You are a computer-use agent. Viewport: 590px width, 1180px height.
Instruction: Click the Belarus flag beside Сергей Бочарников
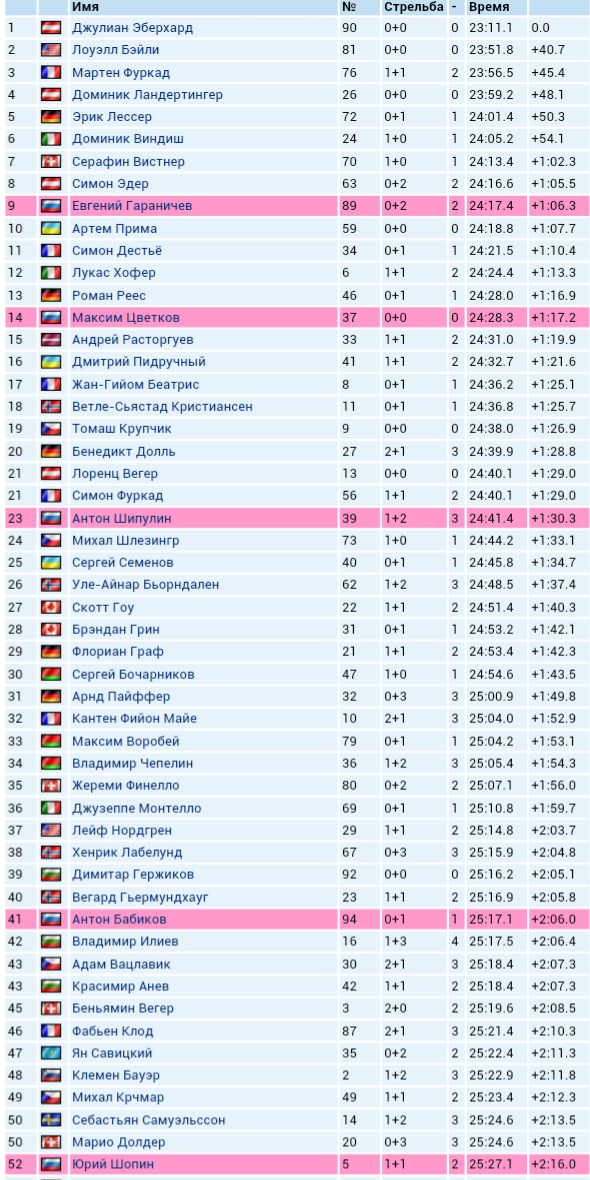click(51, 674)
